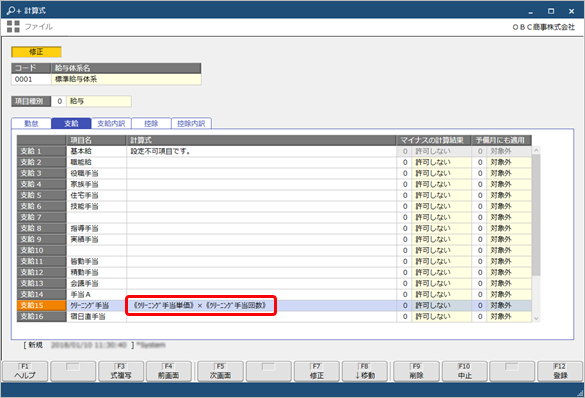Select the 支給16 row header
This screenshot has width=585, height=398.
41,316
